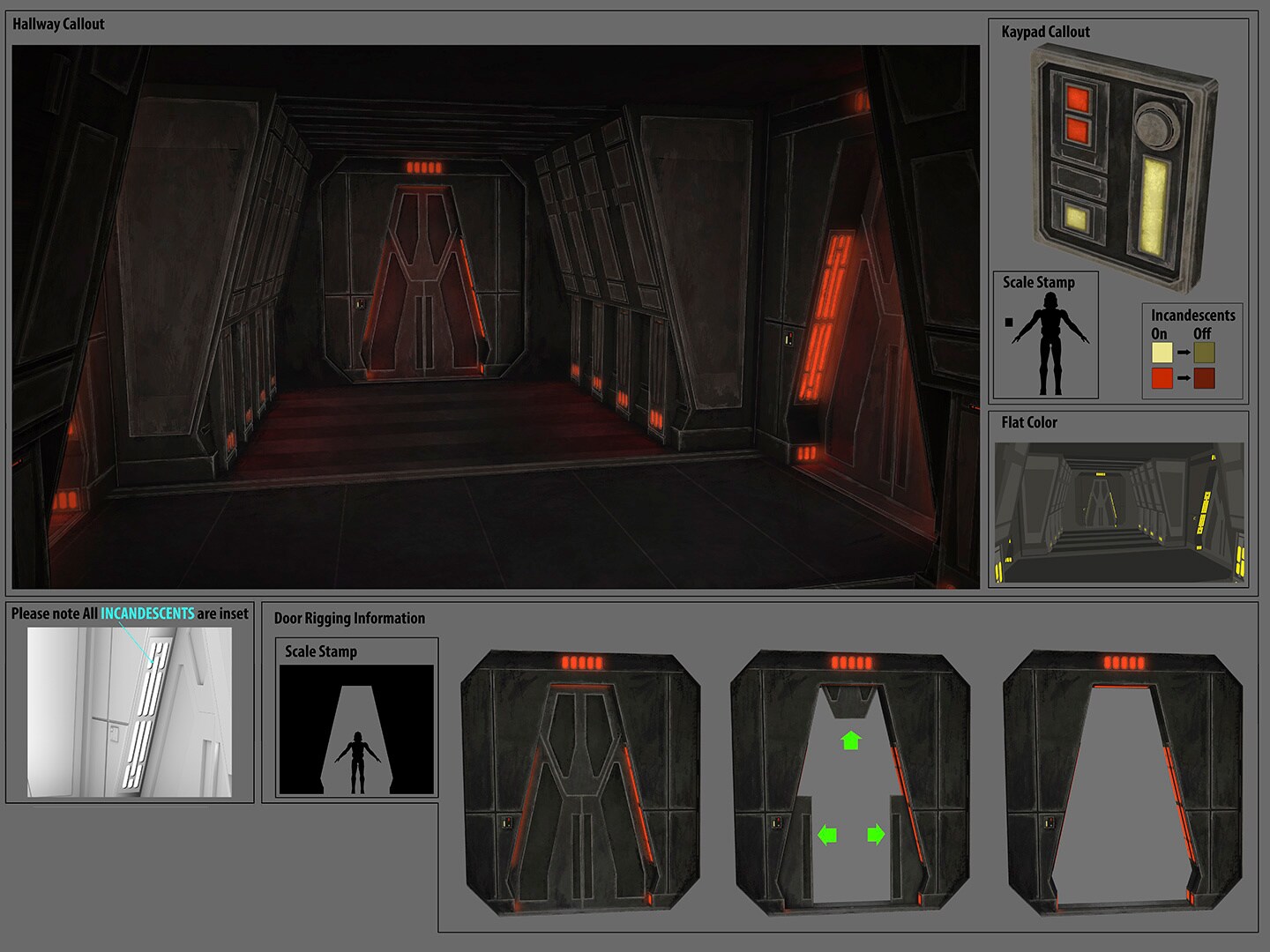This screenshot has width=1270, height=952.
Task: Click the black arrow between the yellow swatches
Action: pyautogui.click(x=1184, y=353)
